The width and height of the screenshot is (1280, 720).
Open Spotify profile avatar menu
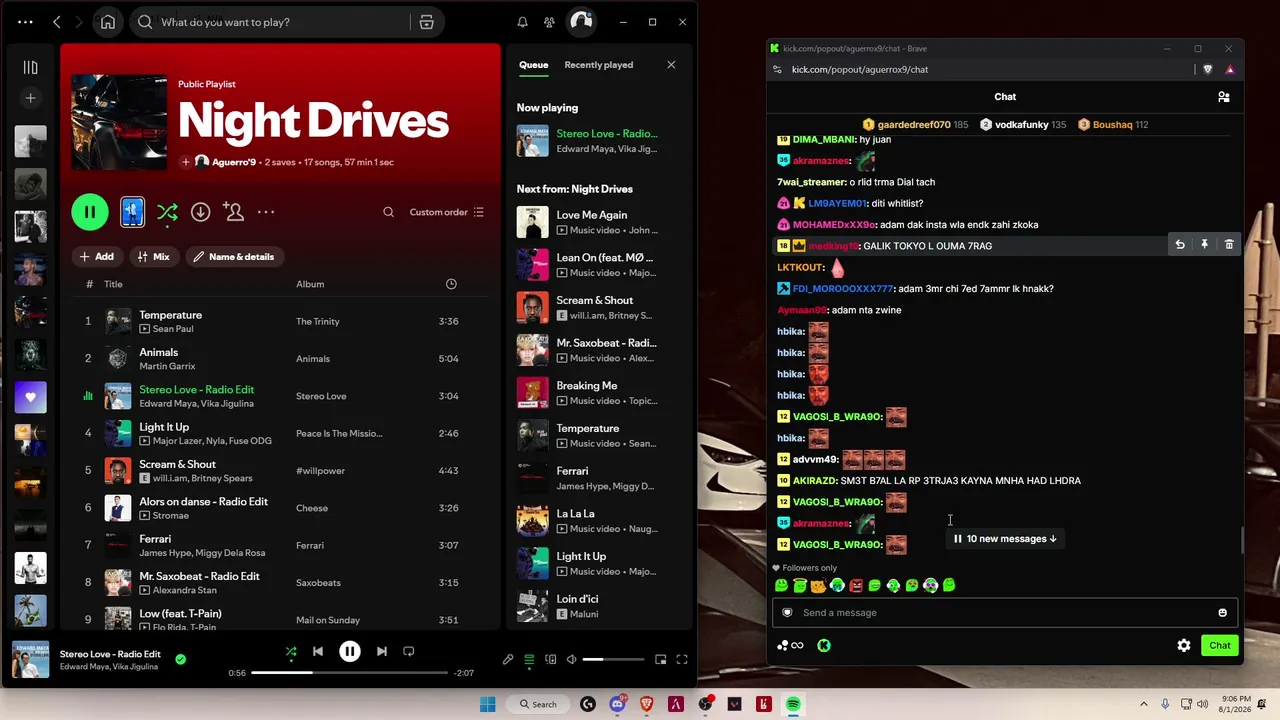581,21
